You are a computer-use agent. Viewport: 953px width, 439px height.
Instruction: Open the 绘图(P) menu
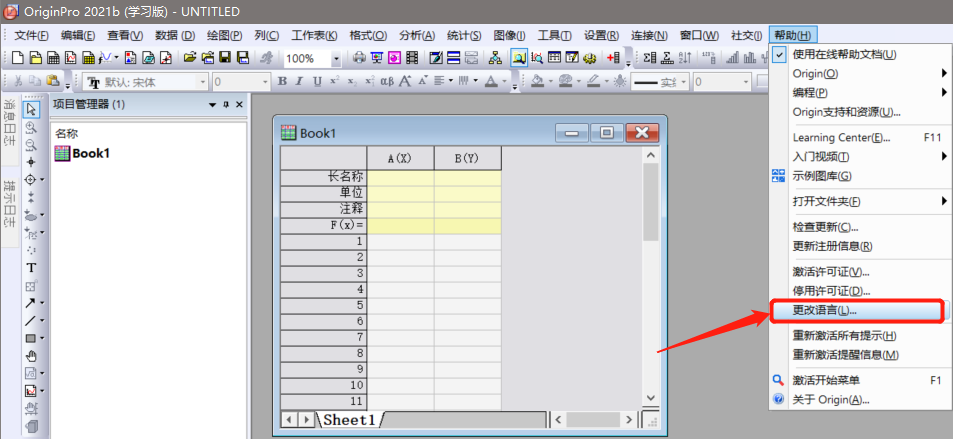coord(224,35)
